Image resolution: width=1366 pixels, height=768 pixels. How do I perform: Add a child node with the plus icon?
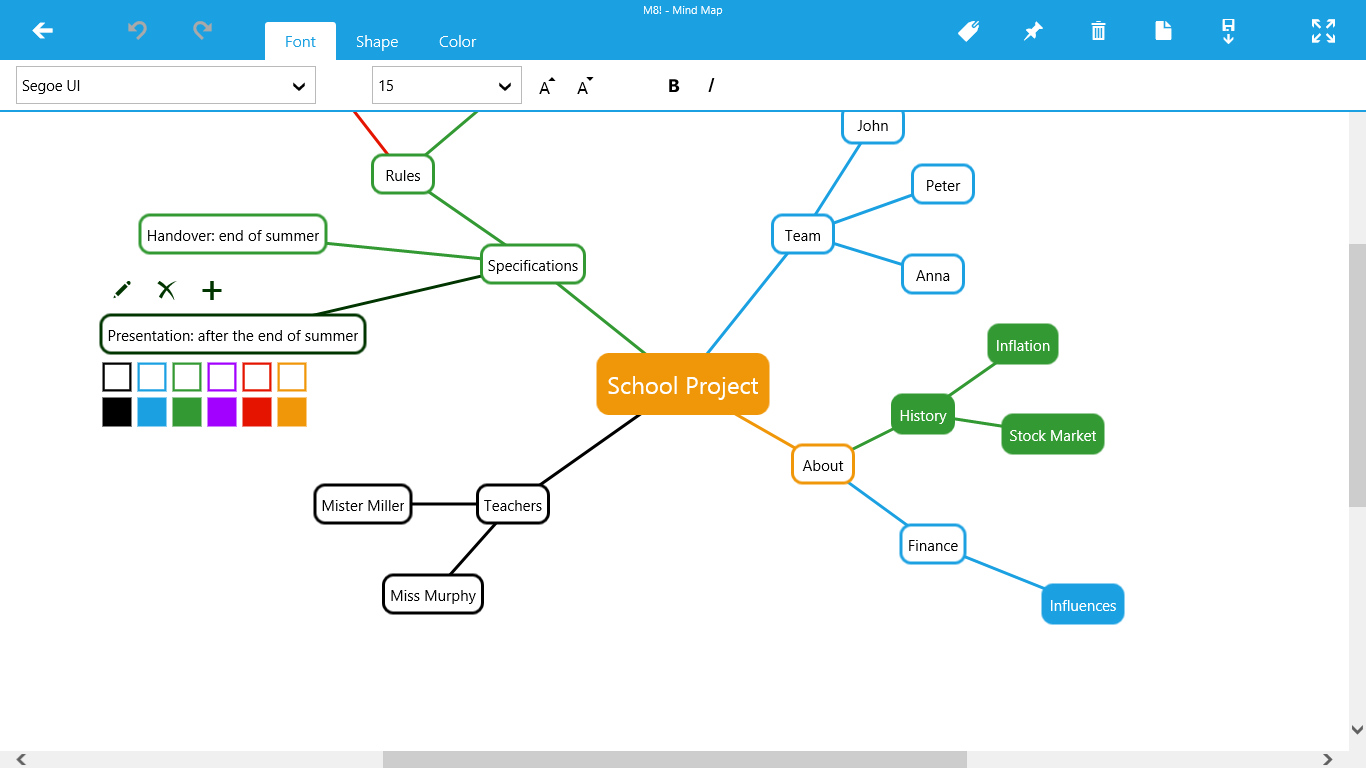point(211,290)
